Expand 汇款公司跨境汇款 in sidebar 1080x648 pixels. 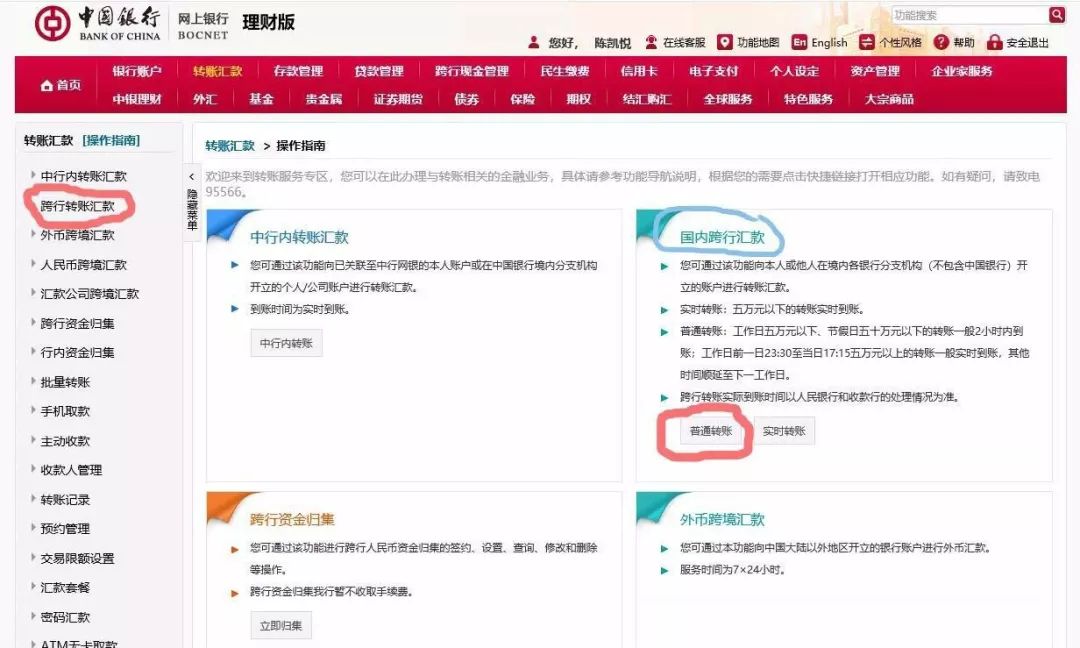[x=90, y=294]
